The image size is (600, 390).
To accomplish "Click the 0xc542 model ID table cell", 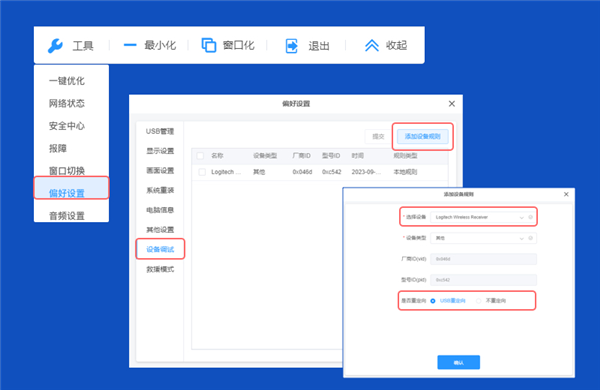I will tap(331, 172).
